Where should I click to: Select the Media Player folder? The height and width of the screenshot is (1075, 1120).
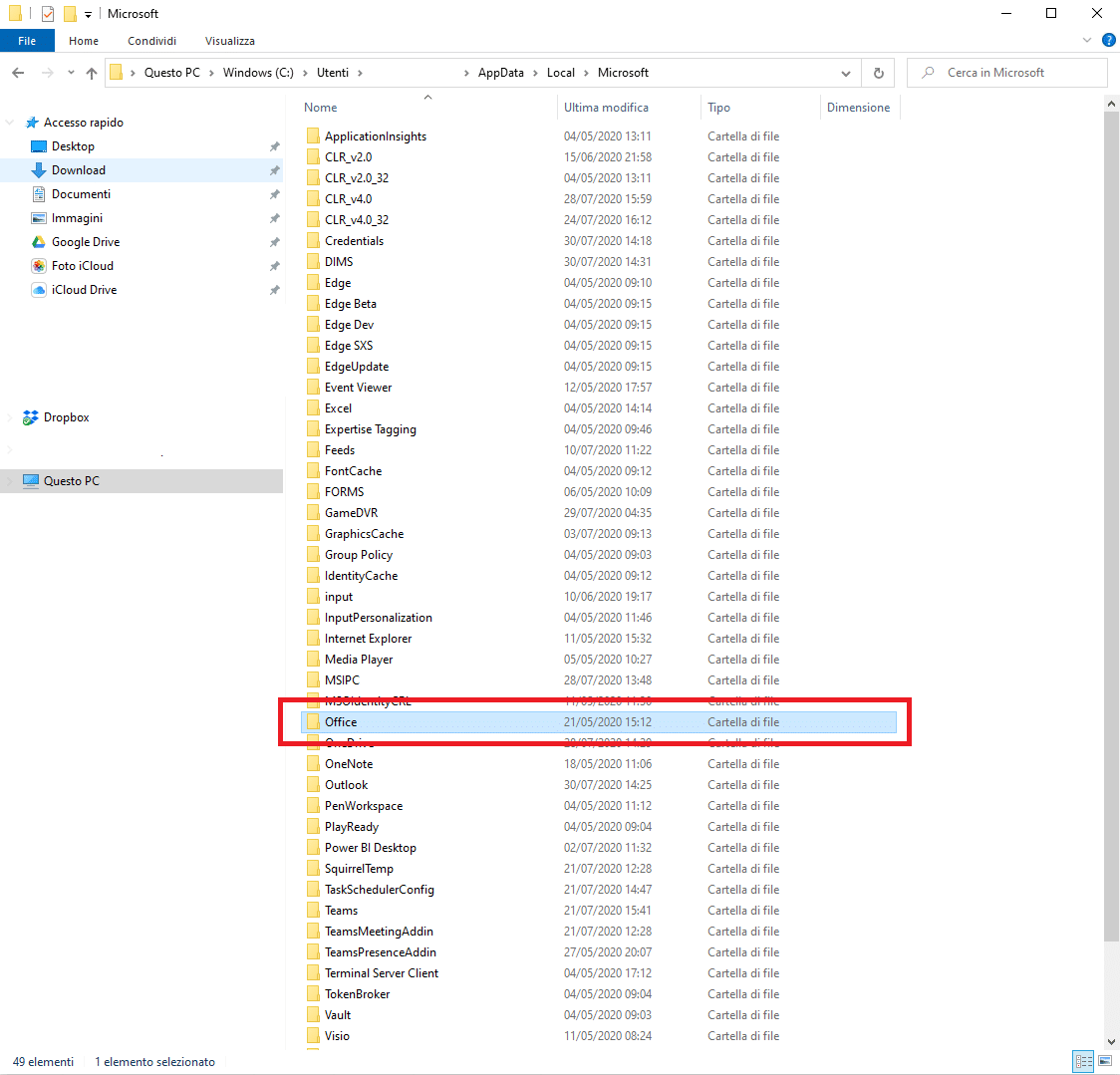(359, 660)
